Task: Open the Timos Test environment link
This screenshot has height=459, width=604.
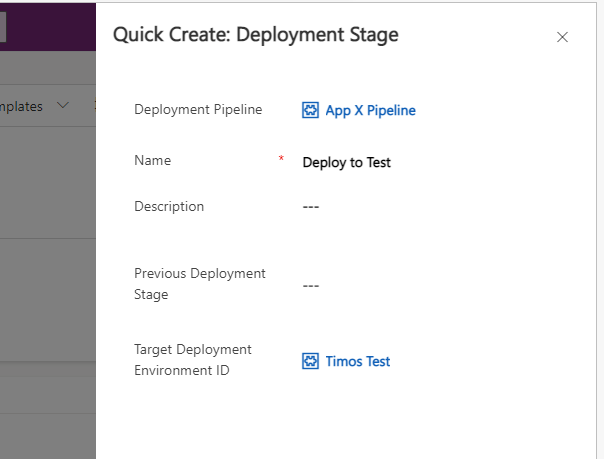Action: click(x=357, y=361)
